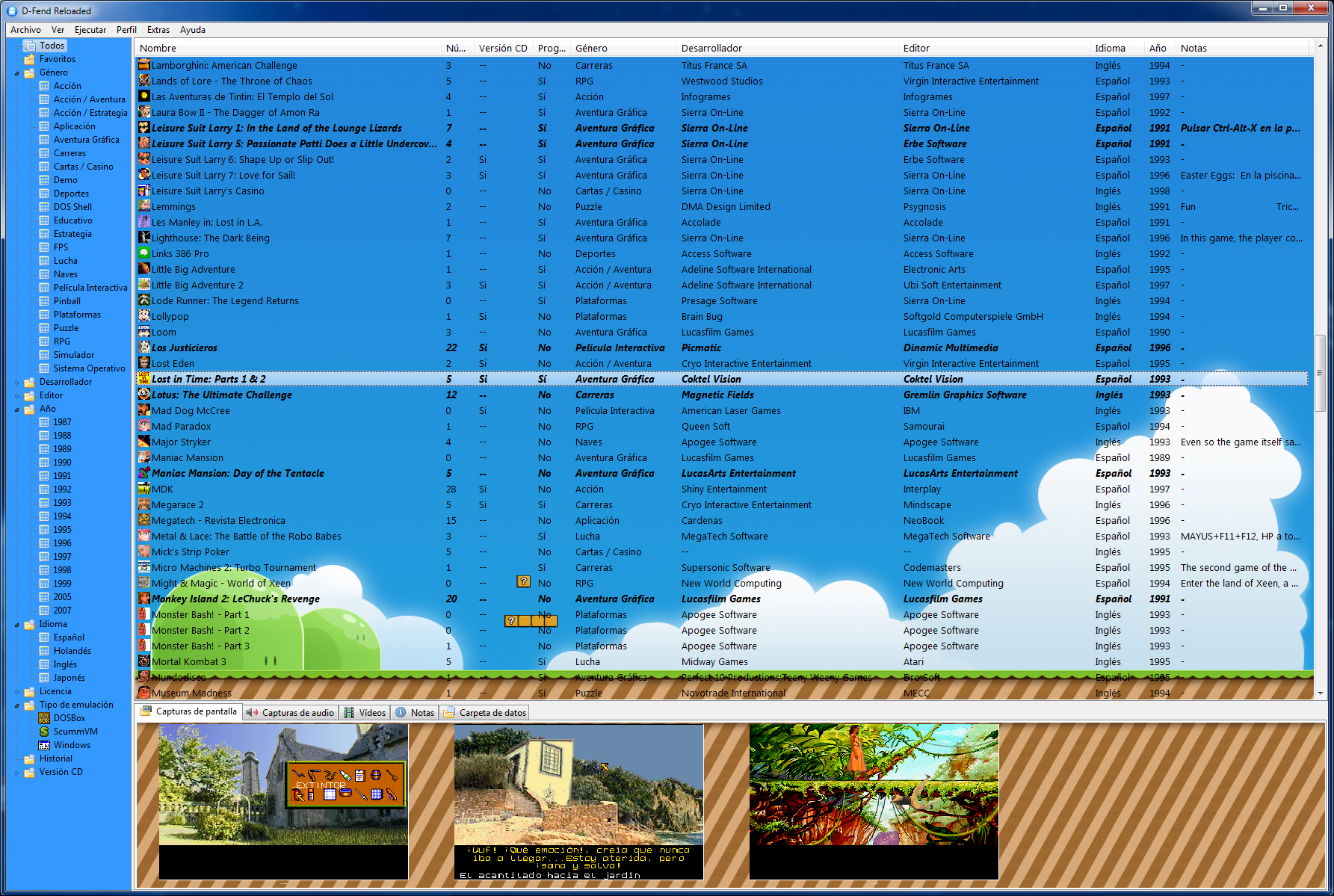Click the Megarace 2 game icon
1334x896 pixels.
click(x=144, y=504)
